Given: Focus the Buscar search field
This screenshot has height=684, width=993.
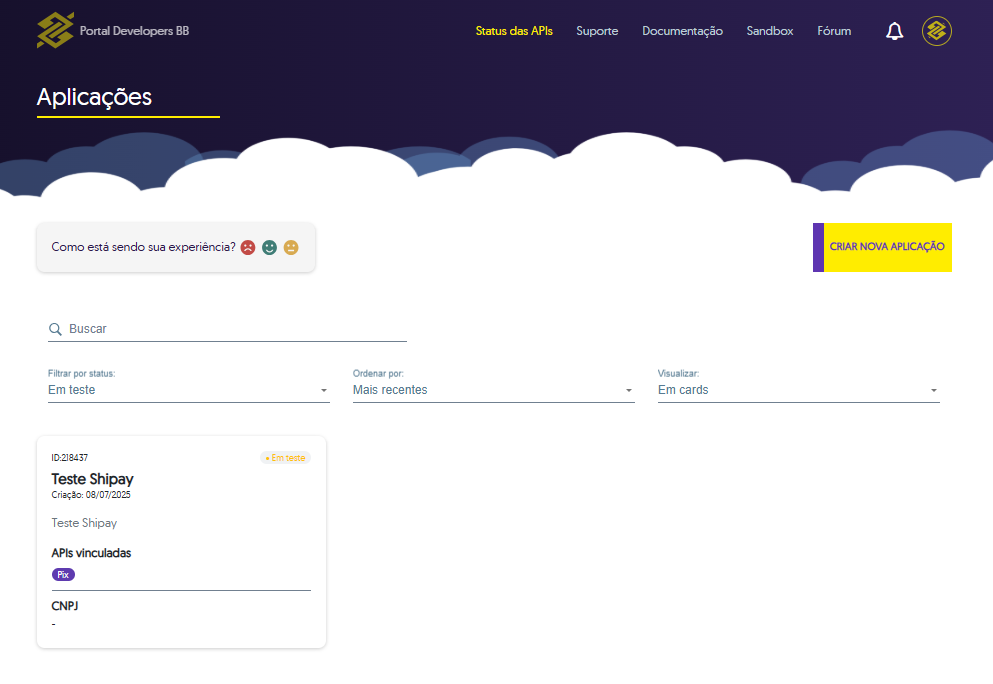Looking at the screenshot, I should (x=227, y=329).
